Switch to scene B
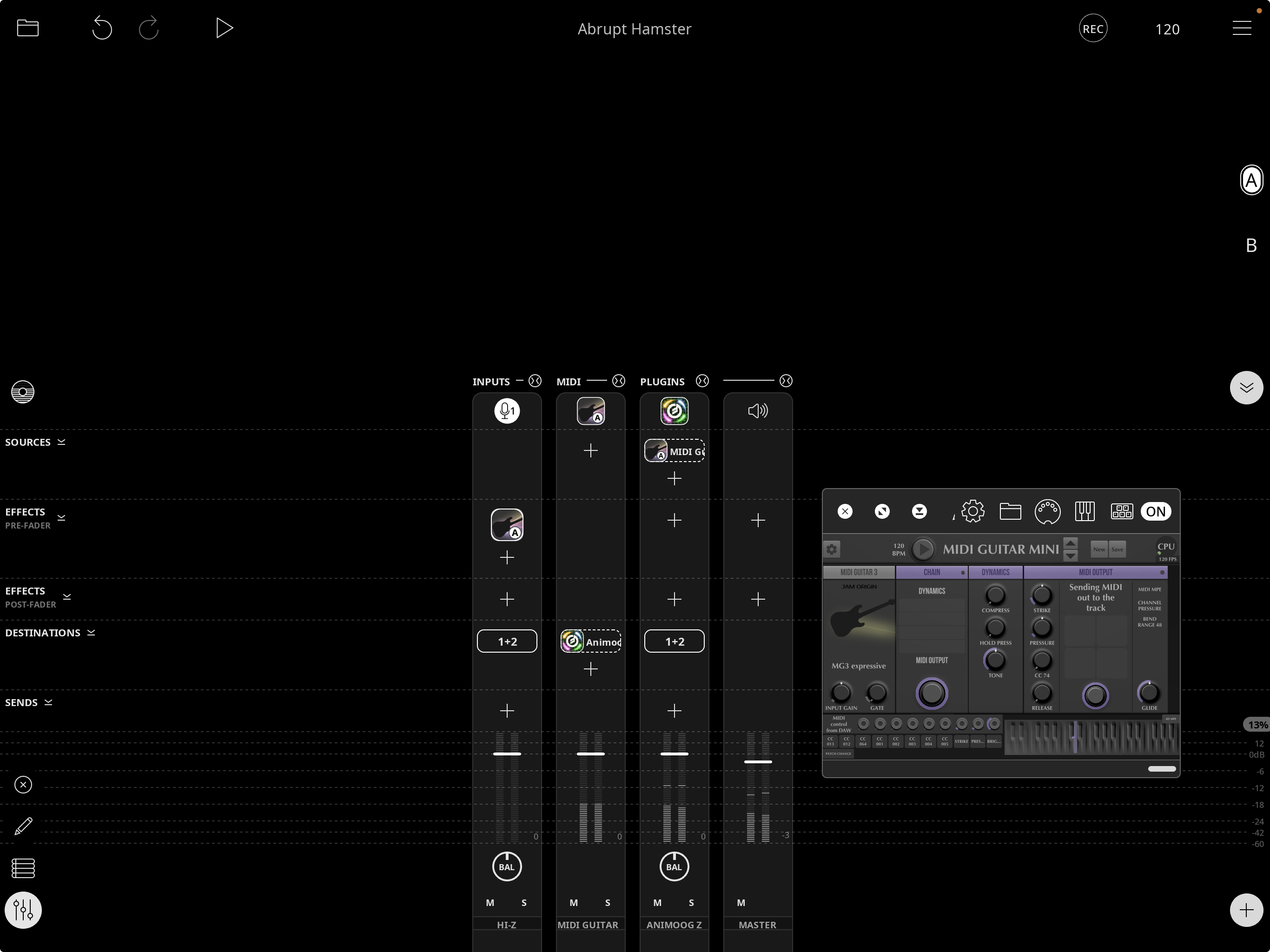Viewport: 1270px width, 952px height. point(1251,246)
